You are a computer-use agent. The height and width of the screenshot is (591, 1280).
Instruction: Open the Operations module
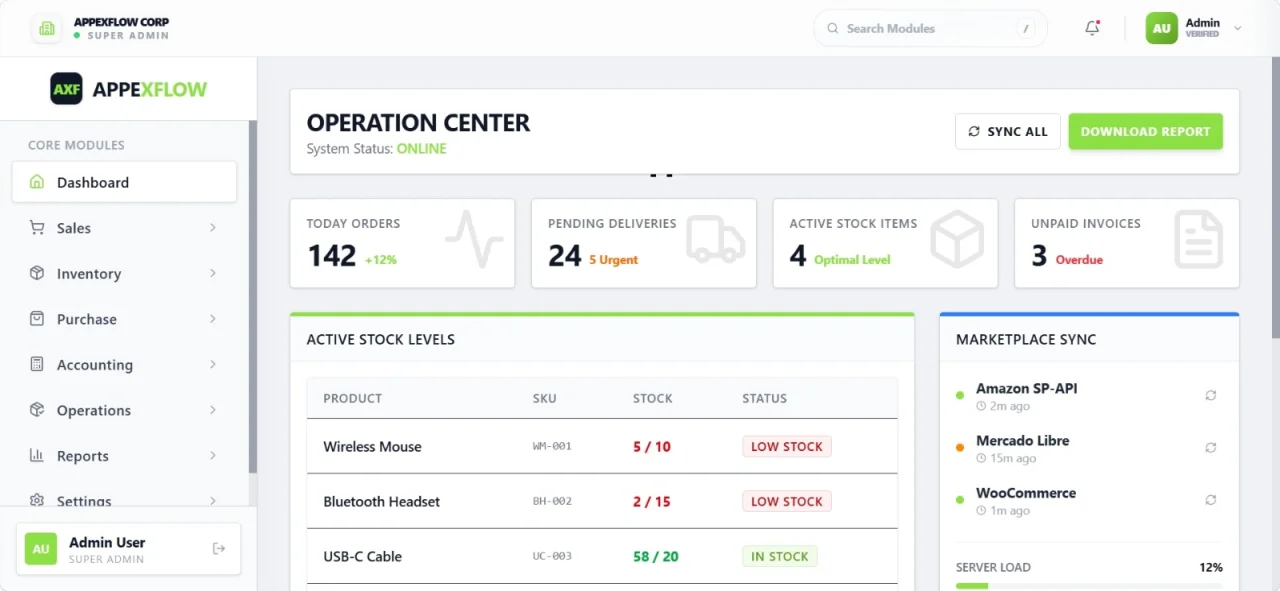point(125,410)
